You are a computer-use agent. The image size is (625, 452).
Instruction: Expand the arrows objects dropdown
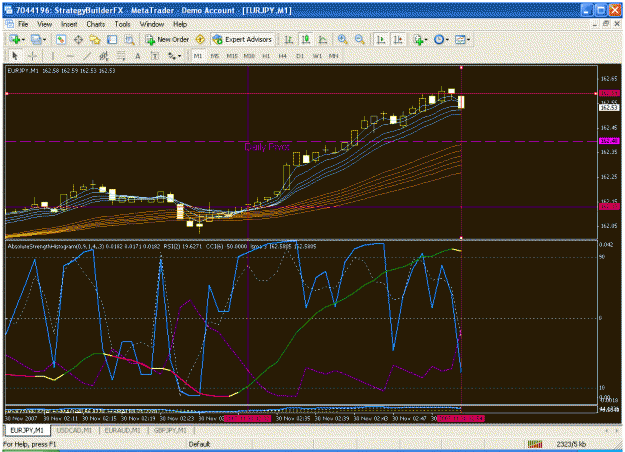tap(179, 56)
